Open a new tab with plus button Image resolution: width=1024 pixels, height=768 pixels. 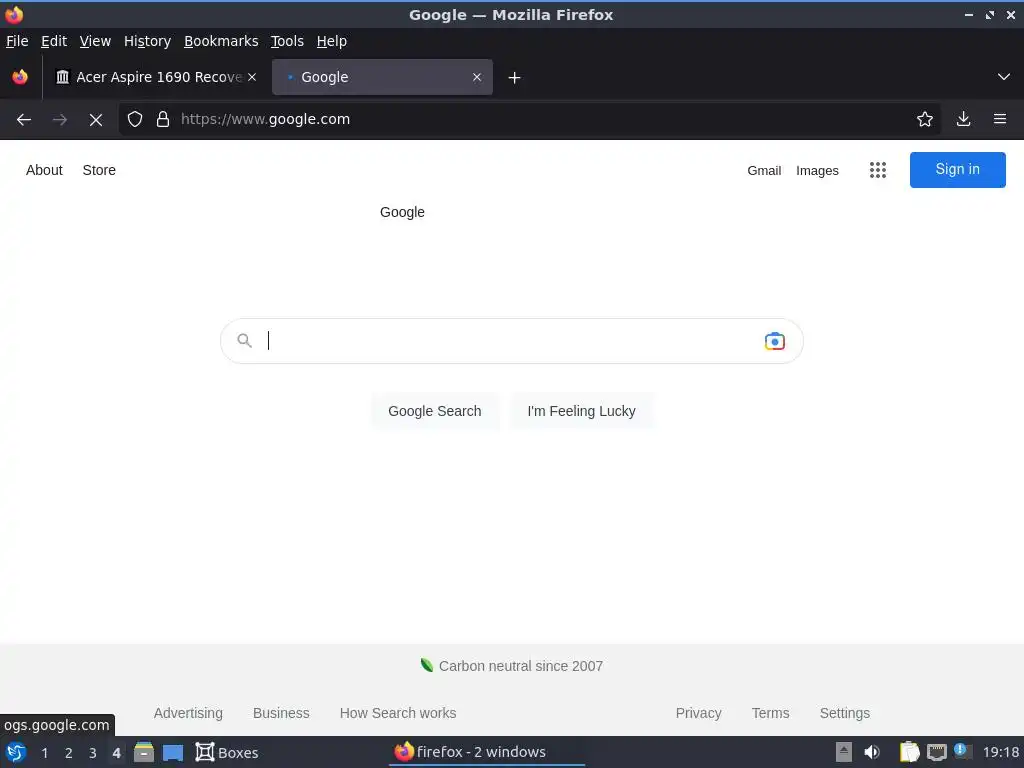pyautogui.click(x=515, y=78)
